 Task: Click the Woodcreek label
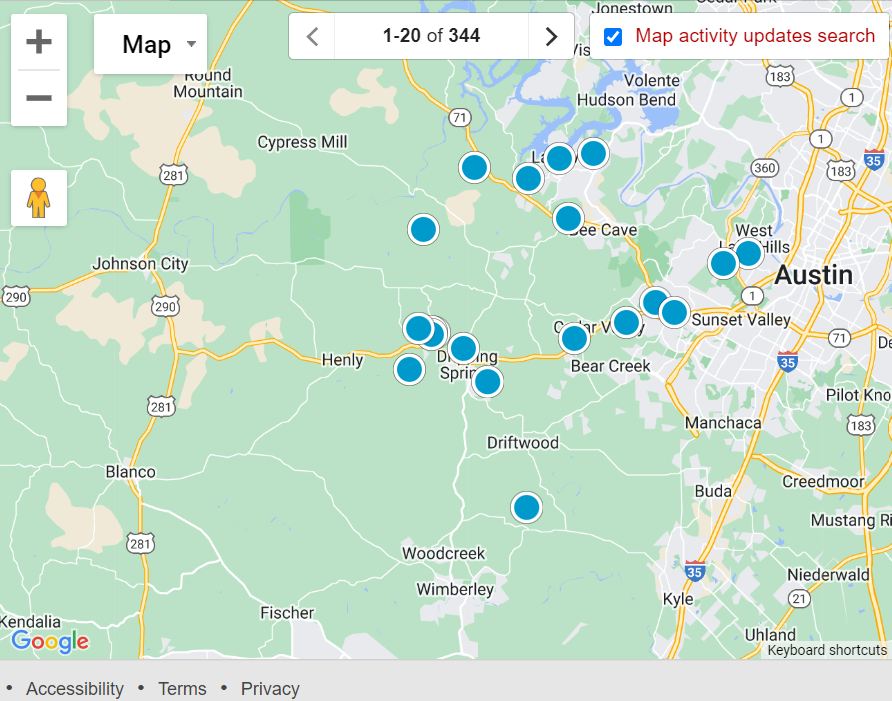pos(444,553)
